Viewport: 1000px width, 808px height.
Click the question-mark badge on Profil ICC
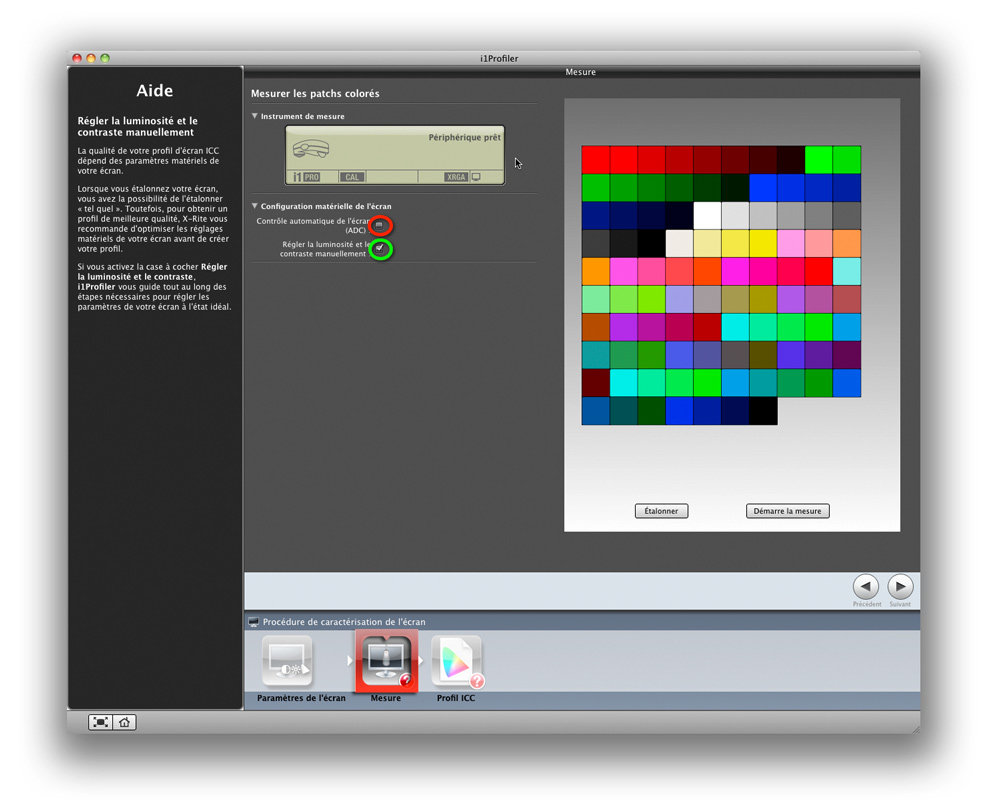pos(477,681)
